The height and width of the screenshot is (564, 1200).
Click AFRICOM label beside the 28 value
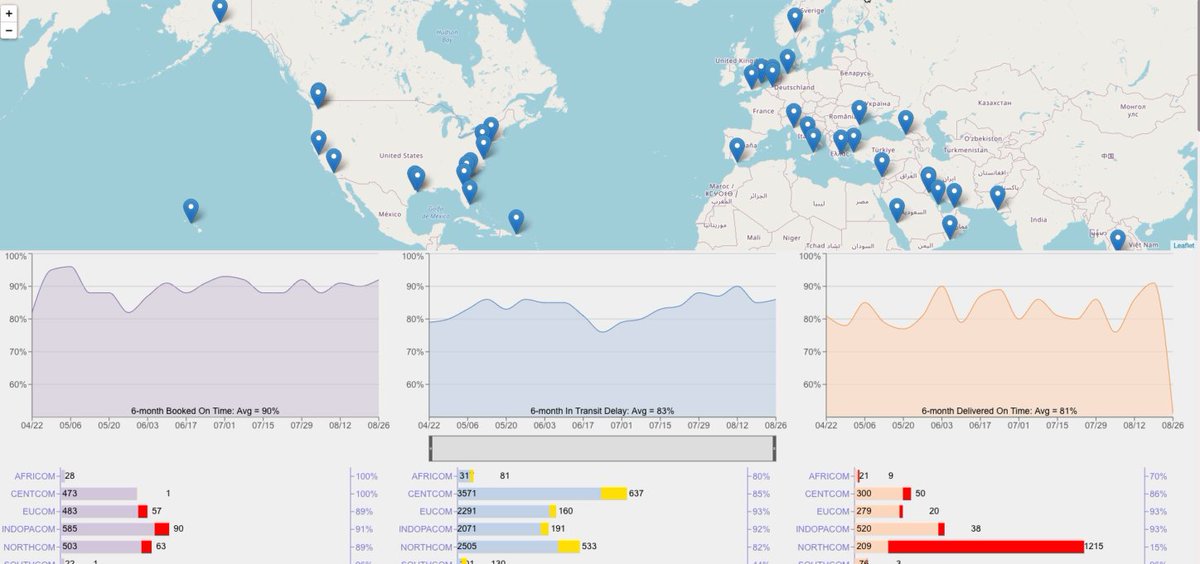37,475
